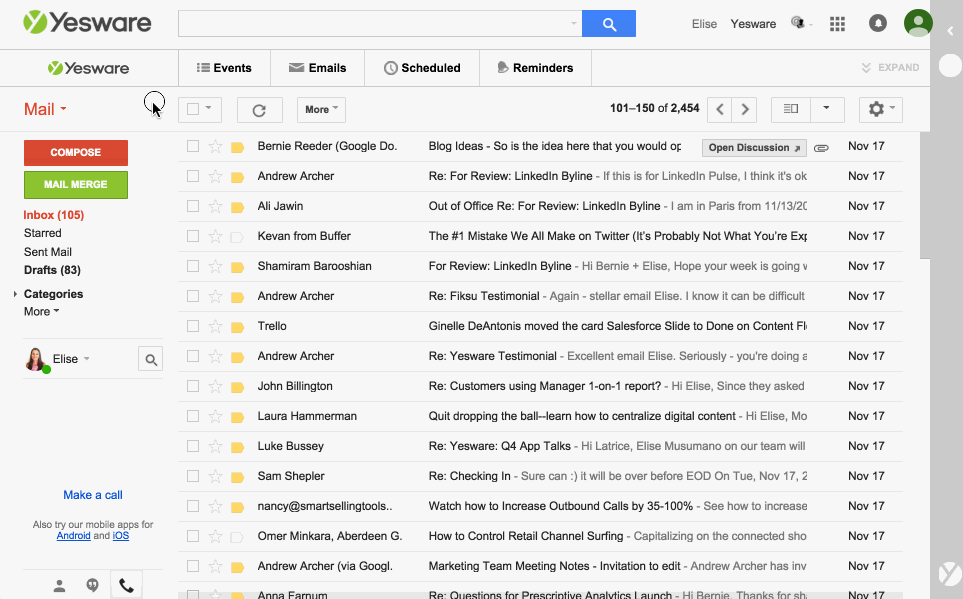The height and width of the screenshot is (599, 963).
Task: Toggle importance marker on Andrew Archer LinkedIn Byline email
Action: [x=237, y=178]
